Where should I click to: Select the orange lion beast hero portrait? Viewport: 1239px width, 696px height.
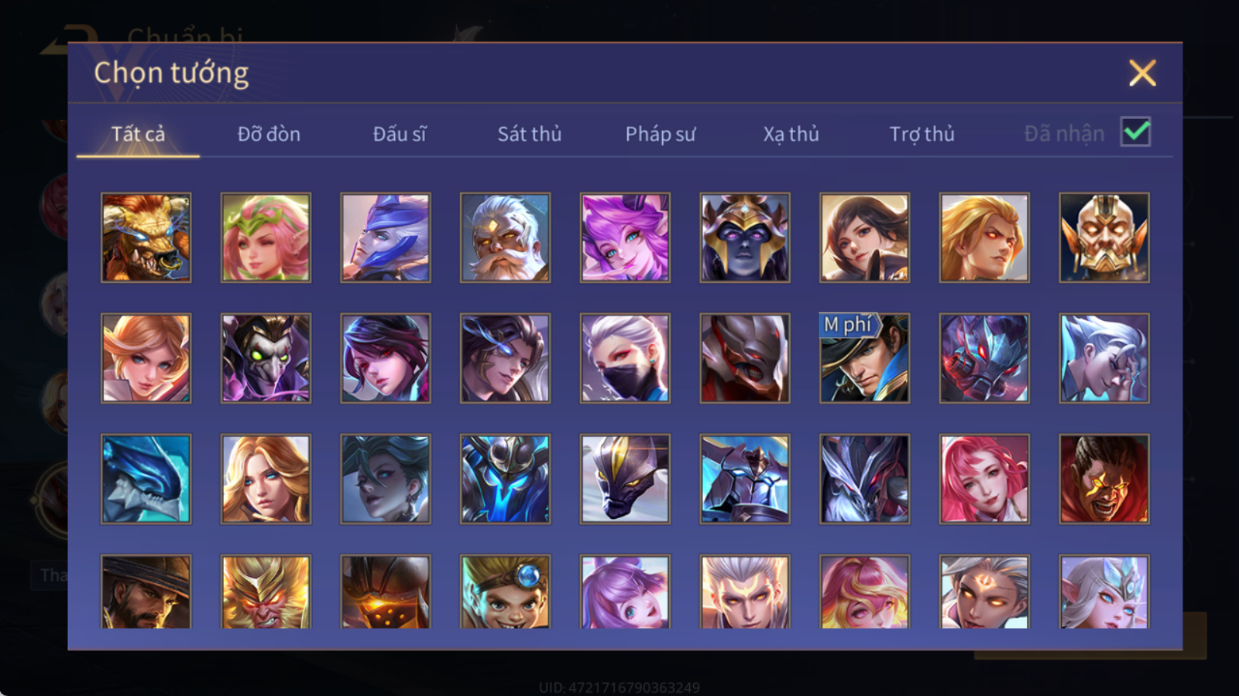click(x=146, y=238)
